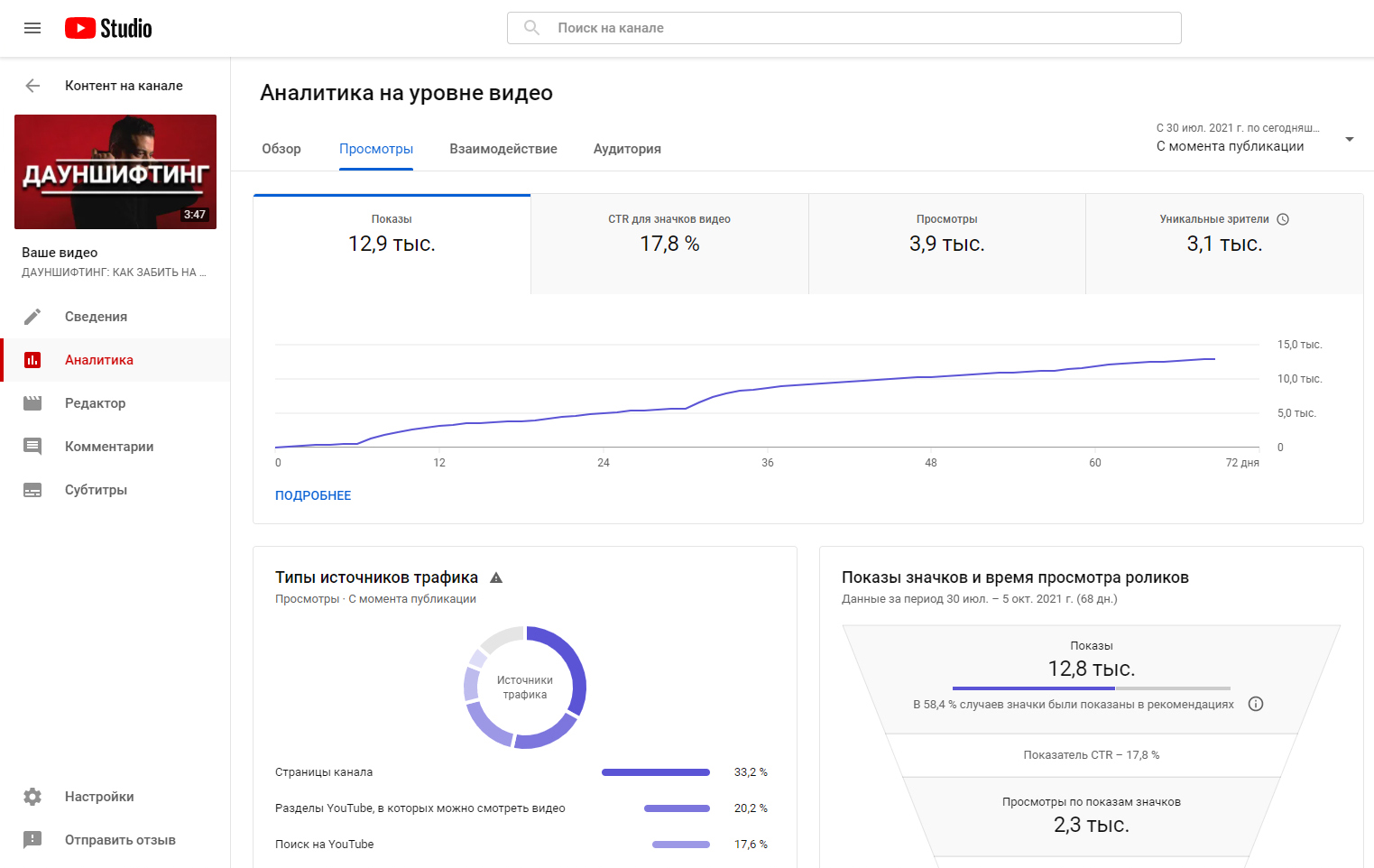Image resolution: width=1374 pixels, height=868 pixels.
Task: Click the Страницы канала progress bar
Action: click(x=656, y=772)
